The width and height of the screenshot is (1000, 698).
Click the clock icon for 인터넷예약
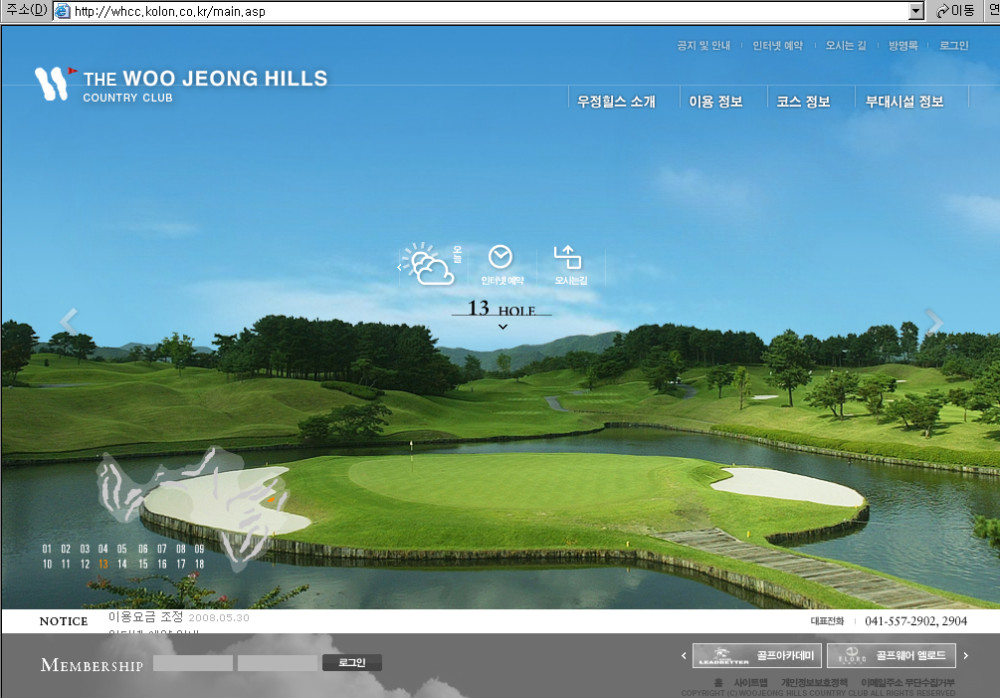[500, 257]
